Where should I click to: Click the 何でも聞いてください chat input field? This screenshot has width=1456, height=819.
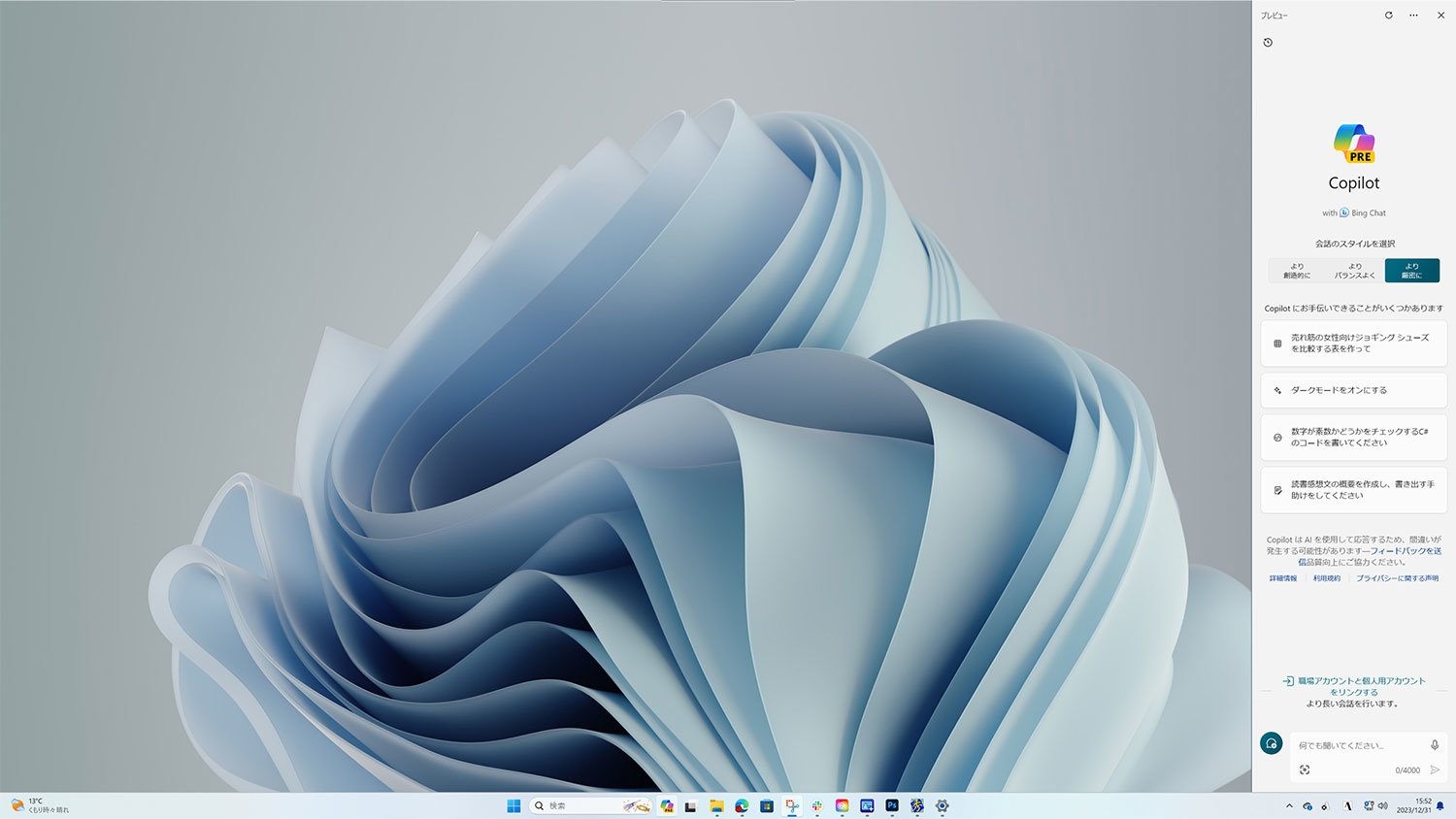click(x=1349, y=744)
